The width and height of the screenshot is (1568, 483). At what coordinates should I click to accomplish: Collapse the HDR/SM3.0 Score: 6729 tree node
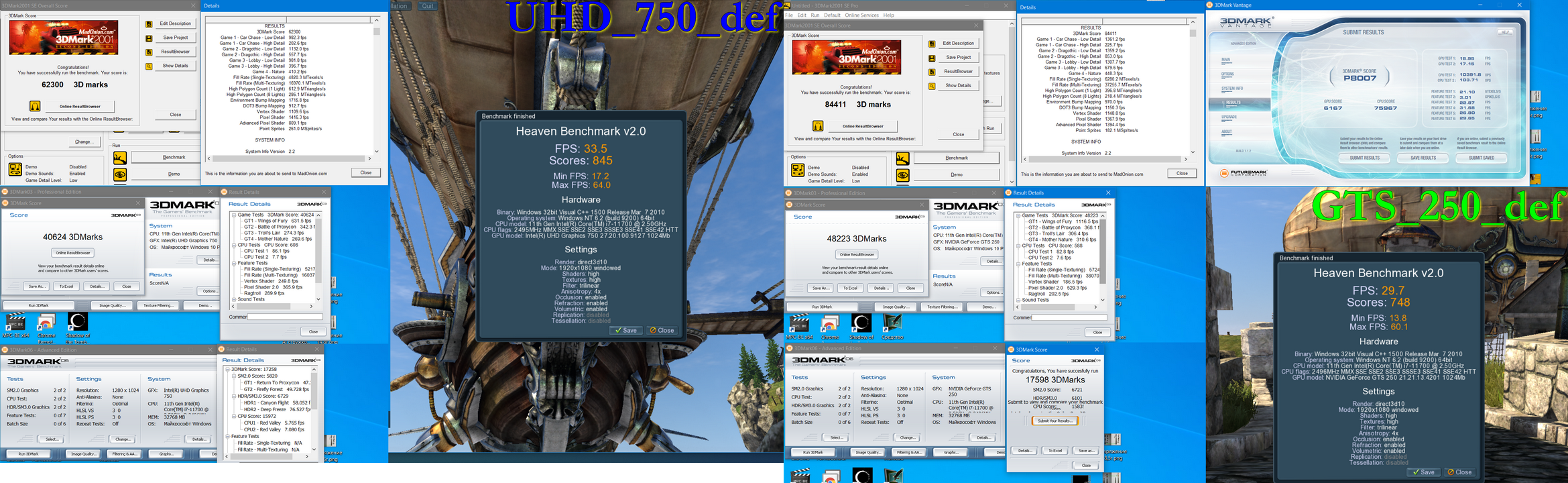coord(234,396)
